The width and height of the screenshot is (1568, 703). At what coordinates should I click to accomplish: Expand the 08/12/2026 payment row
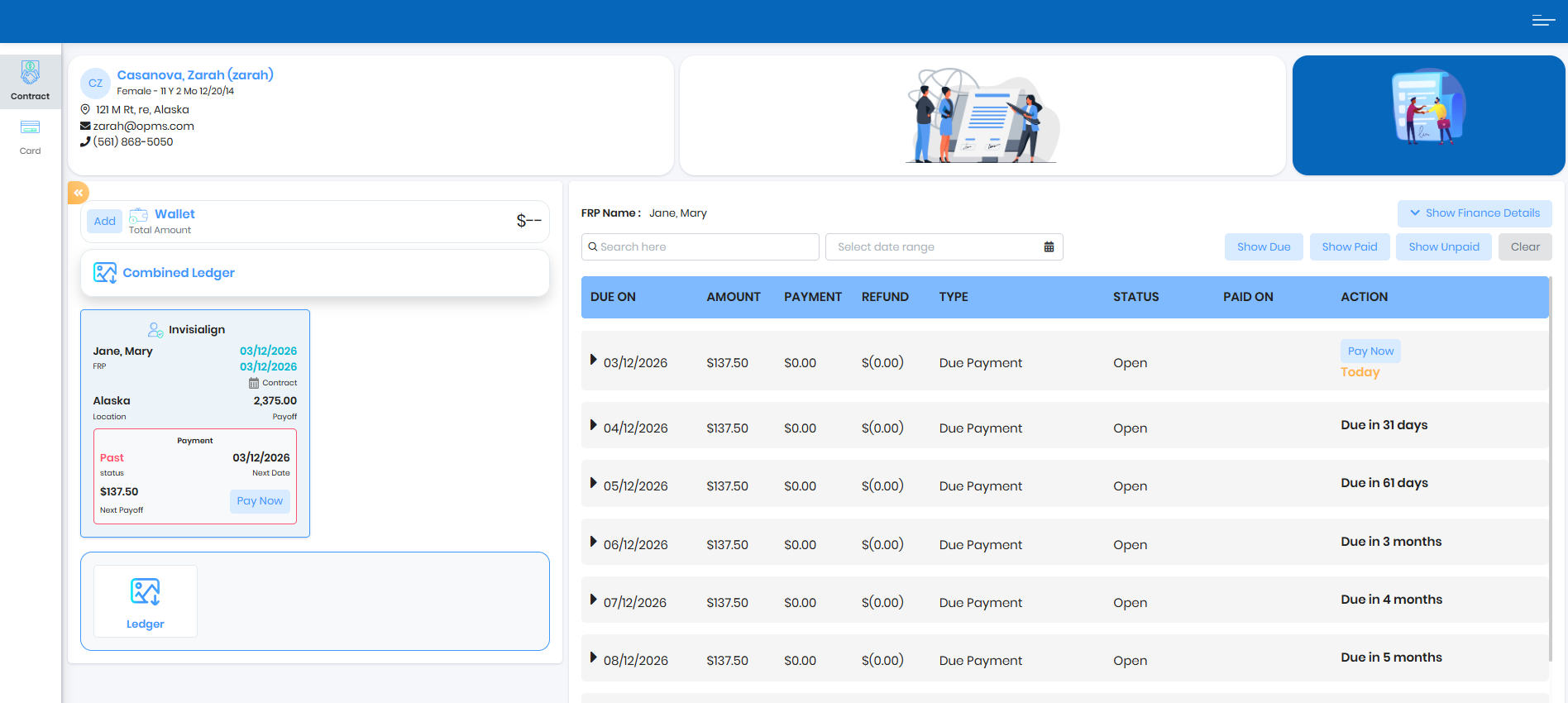tap(593, 658)
